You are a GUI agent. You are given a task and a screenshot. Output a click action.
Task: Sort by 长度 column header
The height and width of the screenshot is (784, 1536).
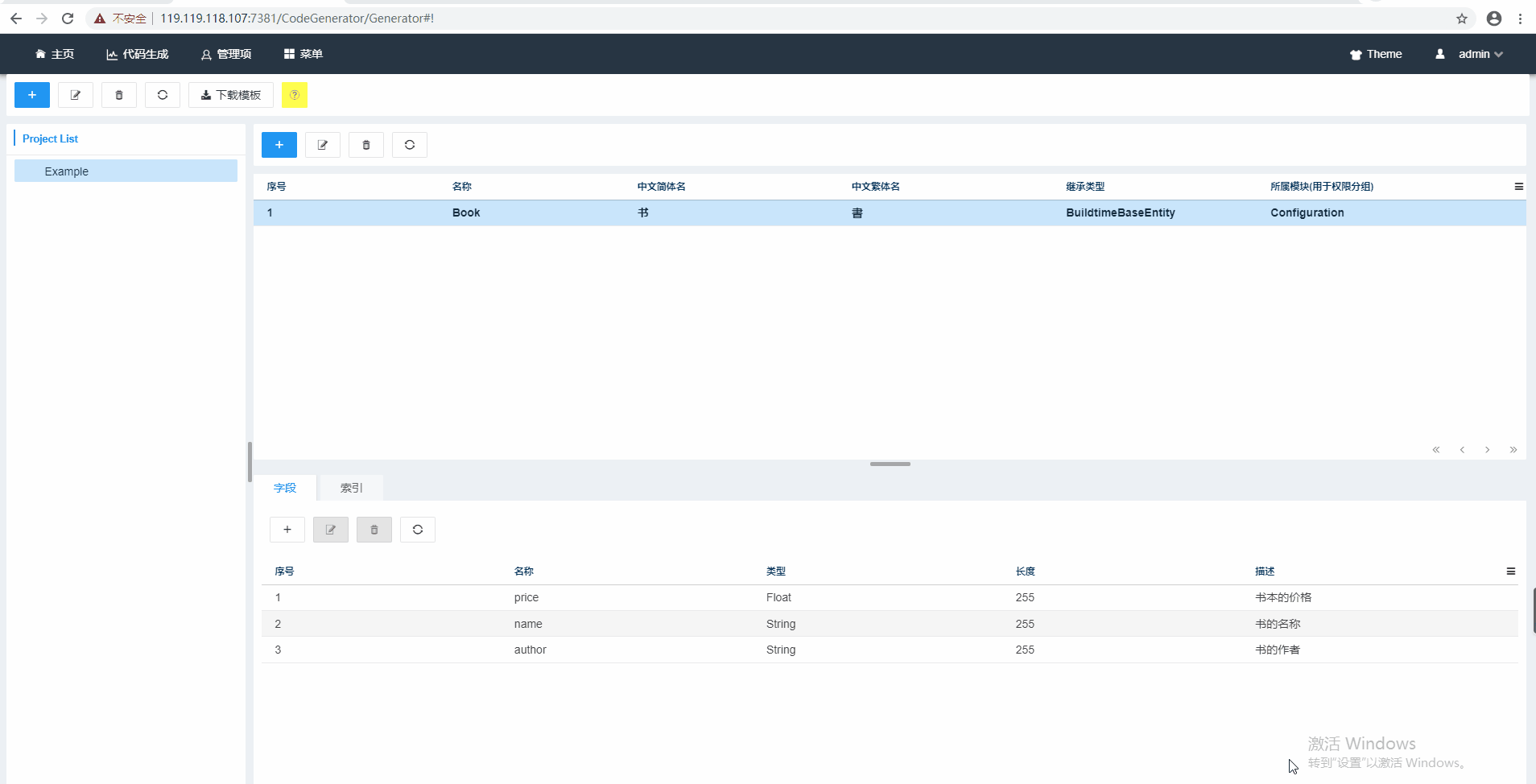click(x=1026, y=571)
